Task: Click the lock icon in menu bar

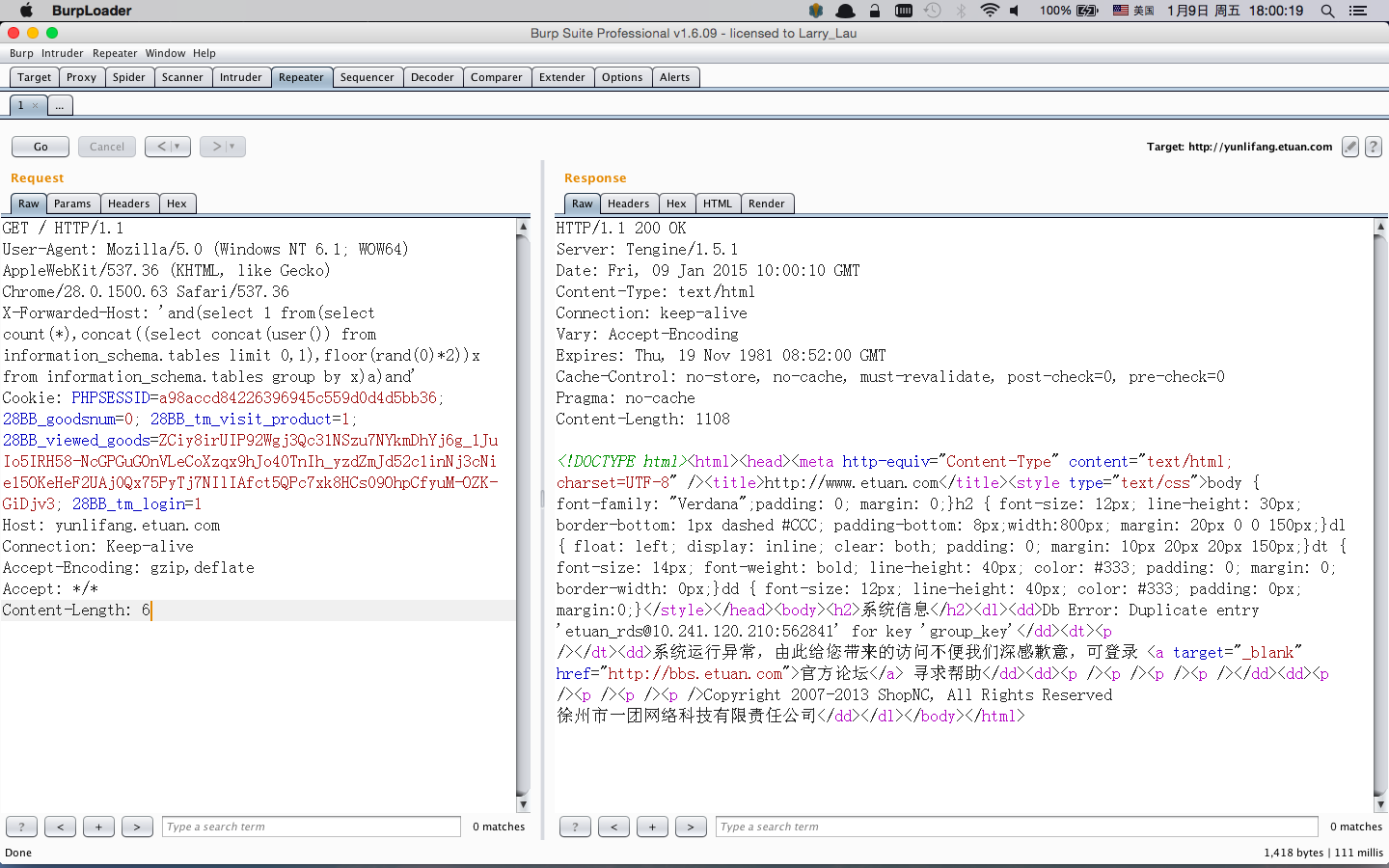Action: click(x=875, y=11)
